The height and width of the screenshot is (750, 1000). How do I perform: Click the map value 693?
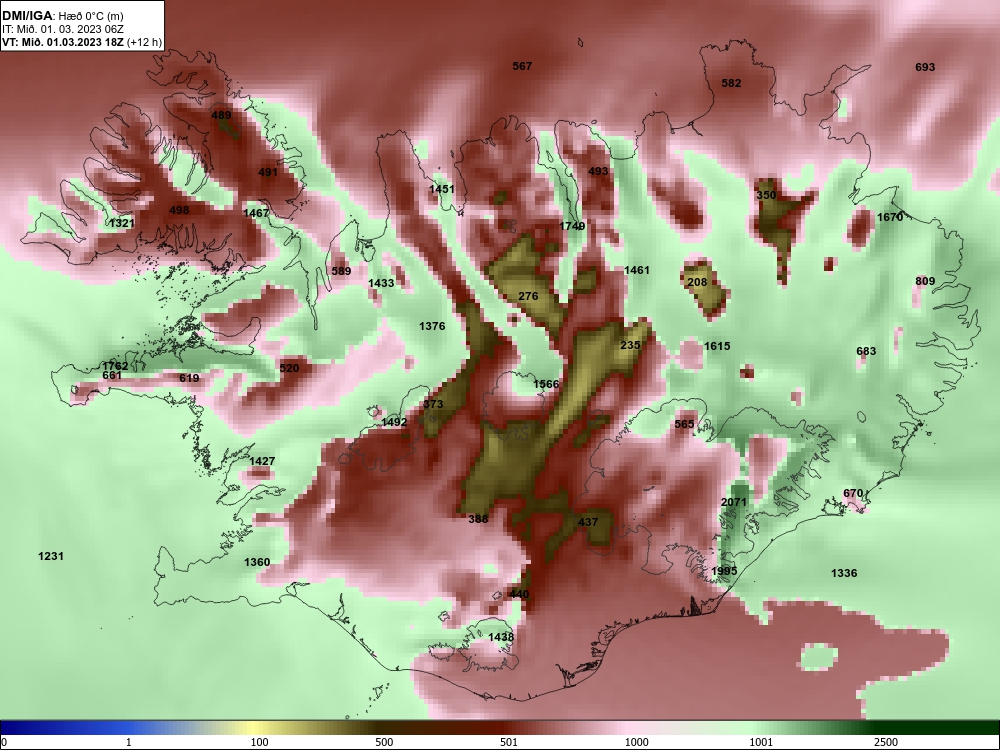925,67
